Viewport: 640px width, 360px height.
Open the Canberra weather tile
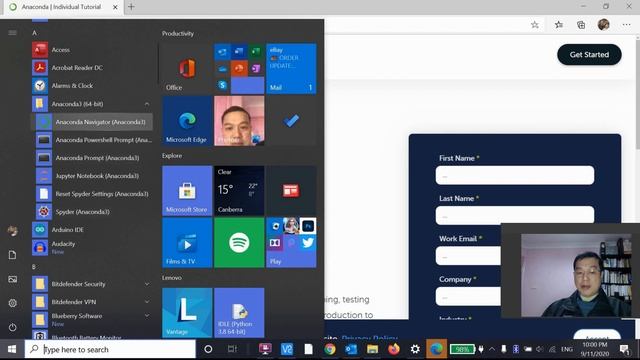tap(239, 191)
